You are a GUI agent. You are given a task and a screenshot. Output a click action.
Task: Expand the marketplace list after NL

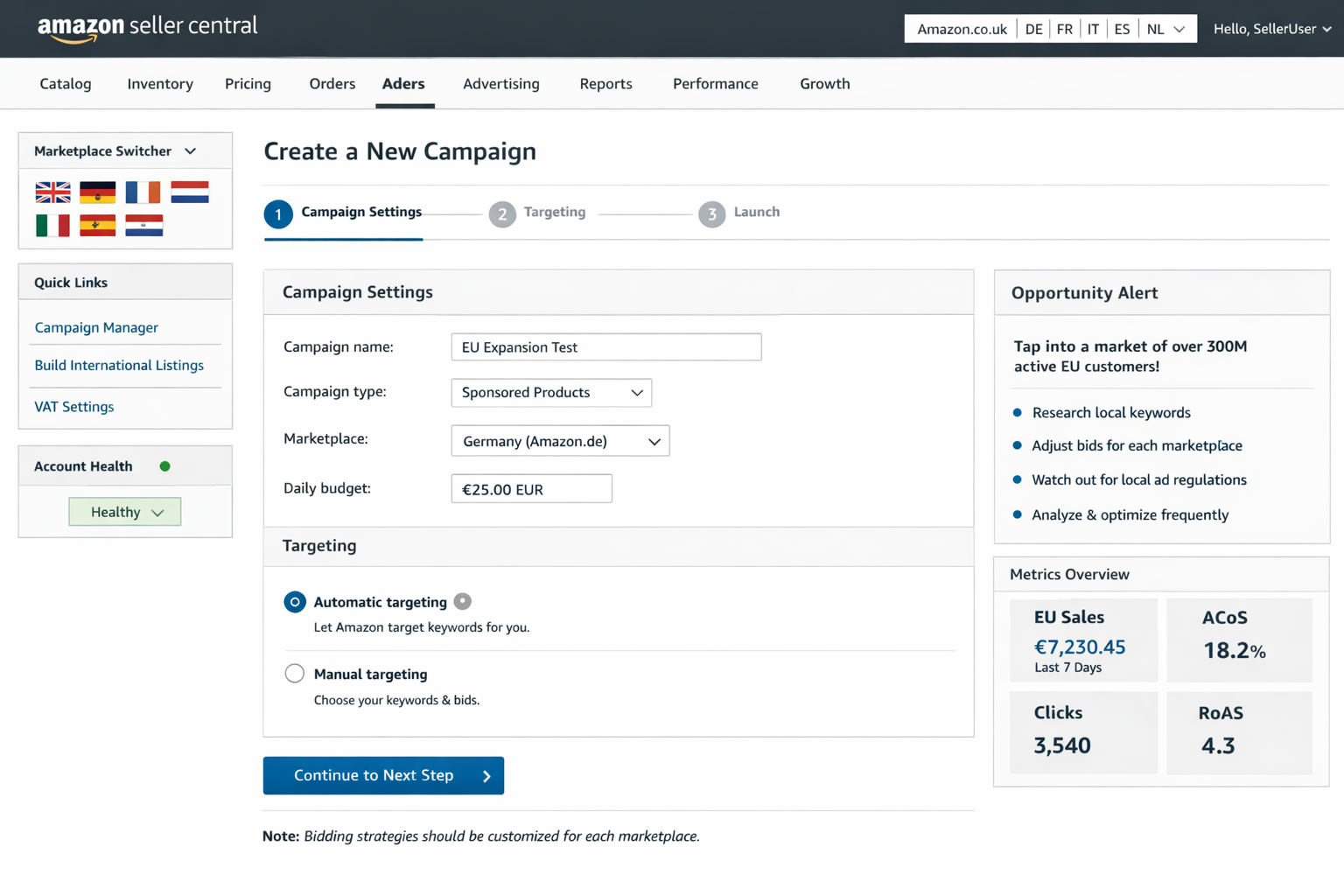(x=1179, y=29)
